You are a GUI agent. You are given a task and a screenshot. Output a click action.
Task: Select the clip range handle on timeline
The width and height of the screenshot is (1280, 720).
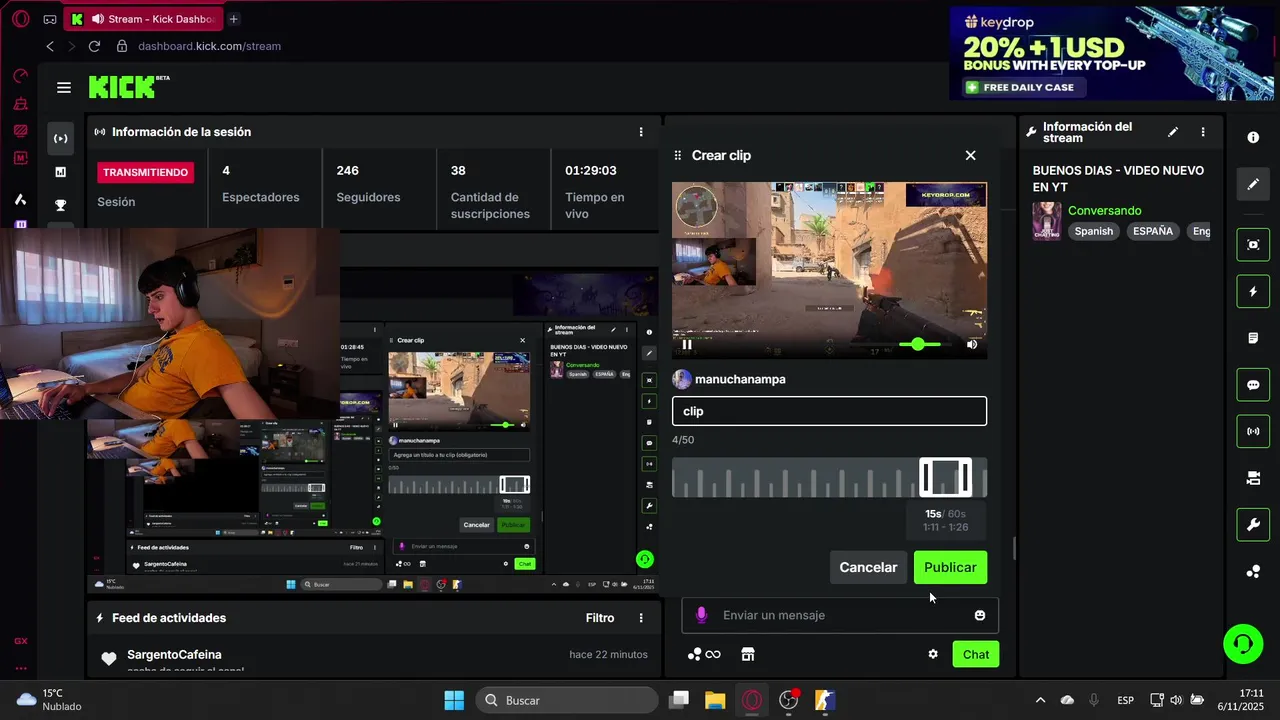[945, 477]
